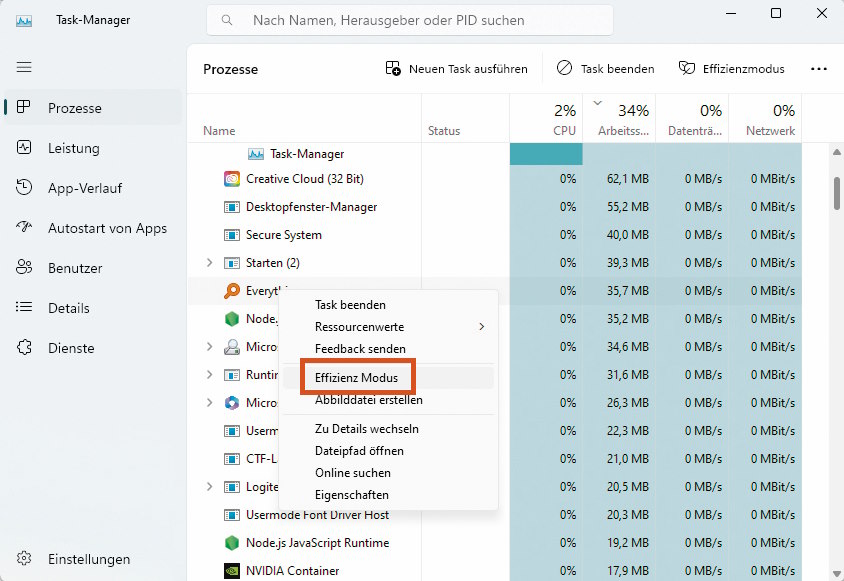
Task: Select Abbilddatei erstellen
Action: coord(388,400)
